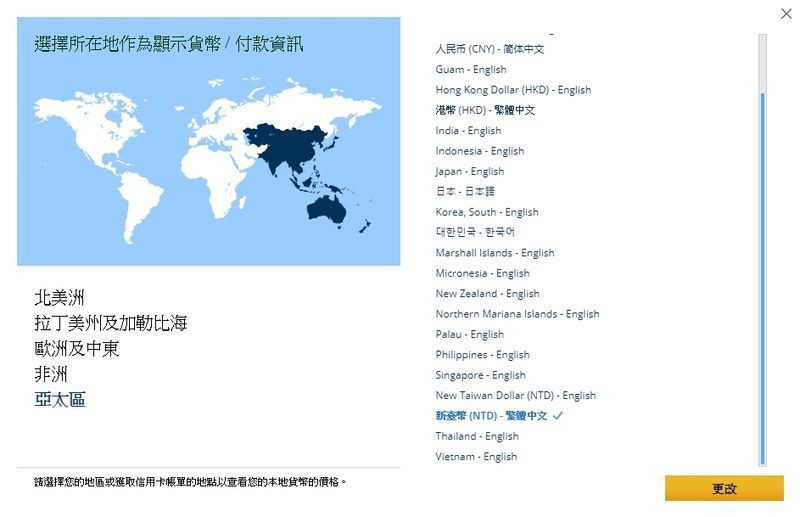Choose New Zealand - English
The image size is (800, 517).
click(487, 293)
